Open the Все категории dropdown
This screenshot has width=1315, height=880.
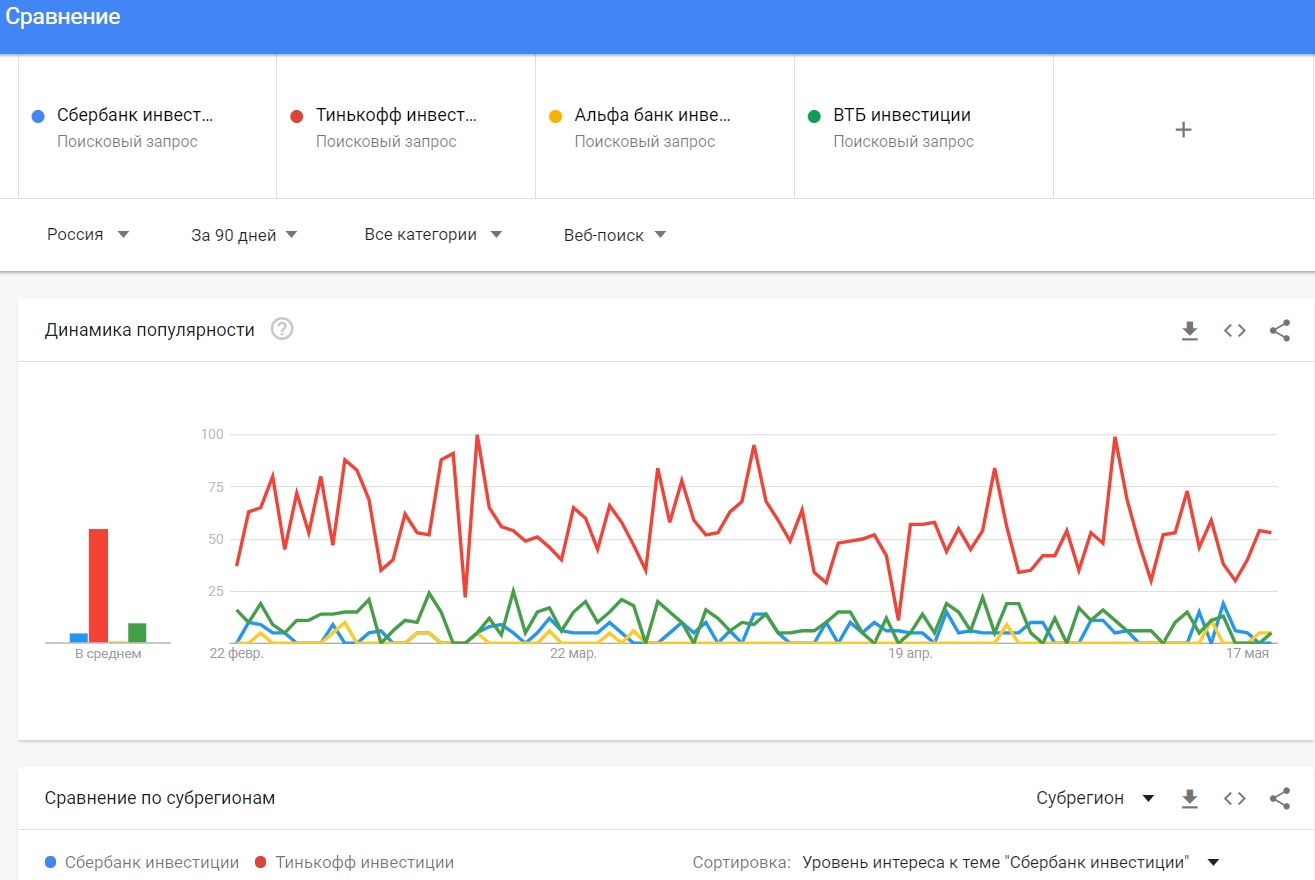tap(433, 235)
